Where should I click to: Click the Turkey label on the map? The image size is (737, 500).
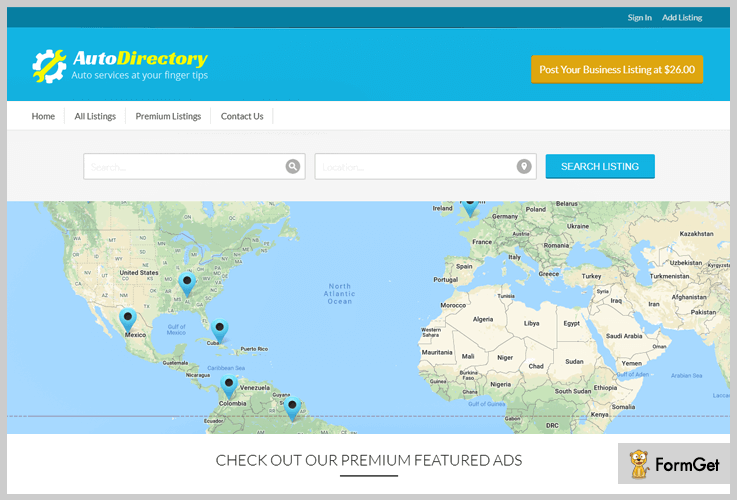click(x=591, y=276)
